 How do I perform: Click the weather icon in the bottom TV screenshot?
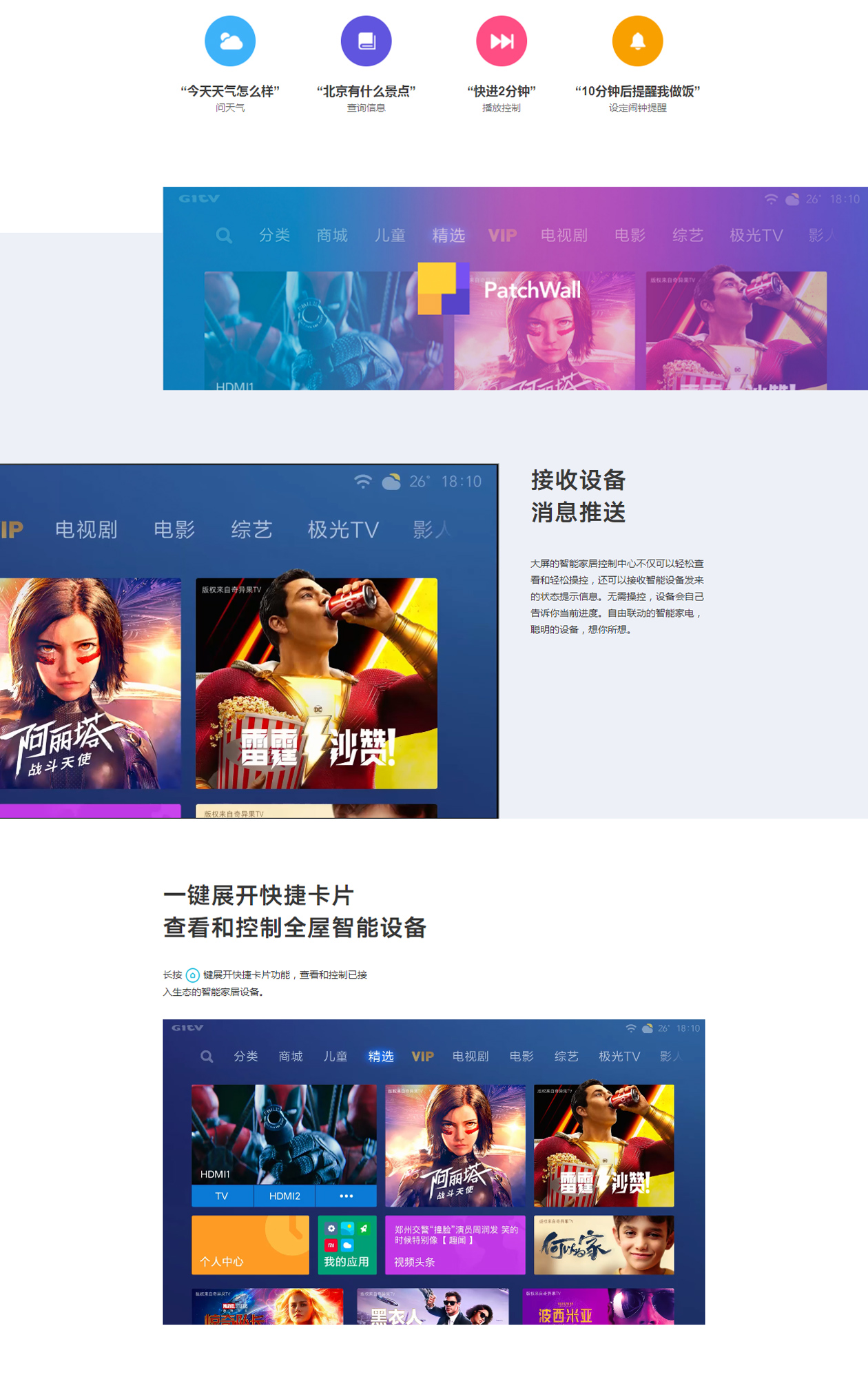(x=647, y=1028)
